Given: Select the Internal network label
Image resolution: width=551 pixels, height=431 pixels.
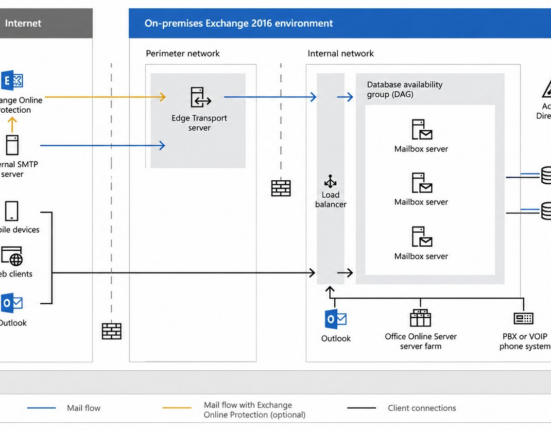Looking at the screenshot, I should click(x=341, y=53).
